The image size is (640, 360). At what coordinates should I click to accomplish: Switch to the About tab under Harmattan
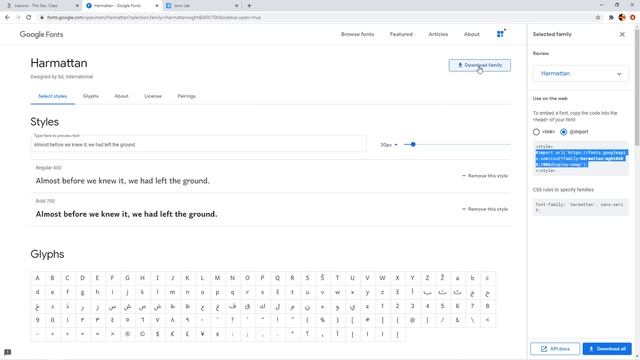pyautogui.click(x=121, y=96)
